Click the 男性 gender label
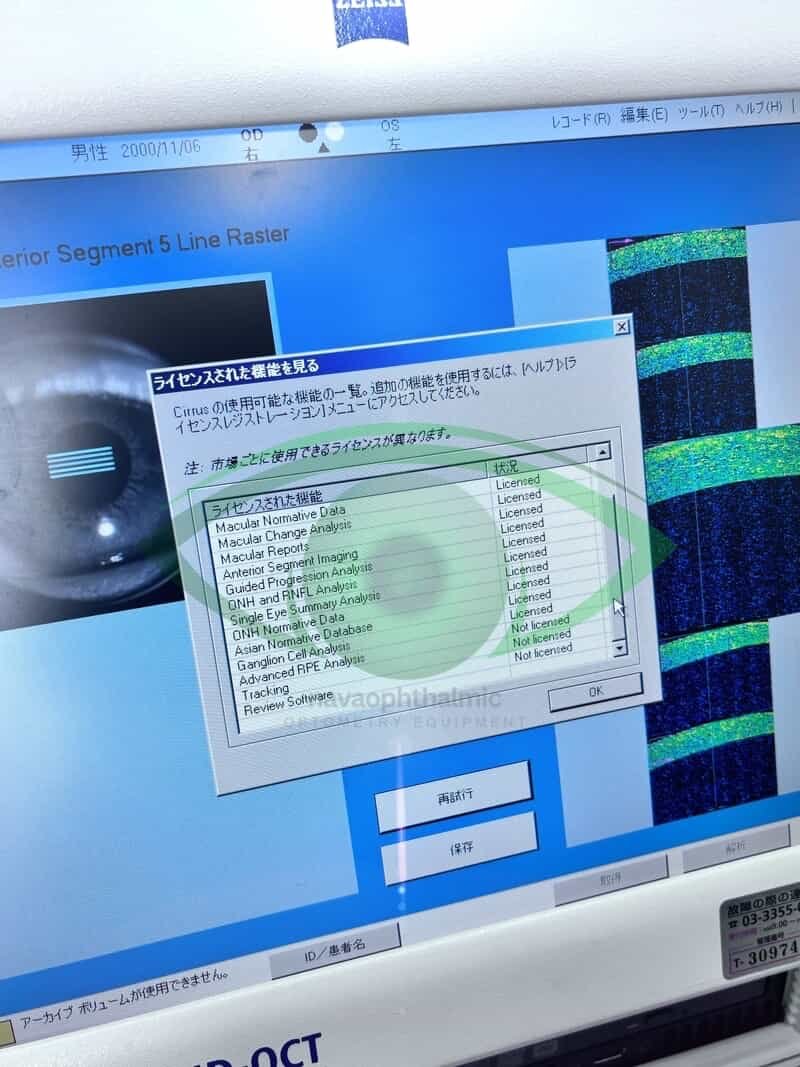This screenshot has height=1067, width=800. click(x=90, y=152)
